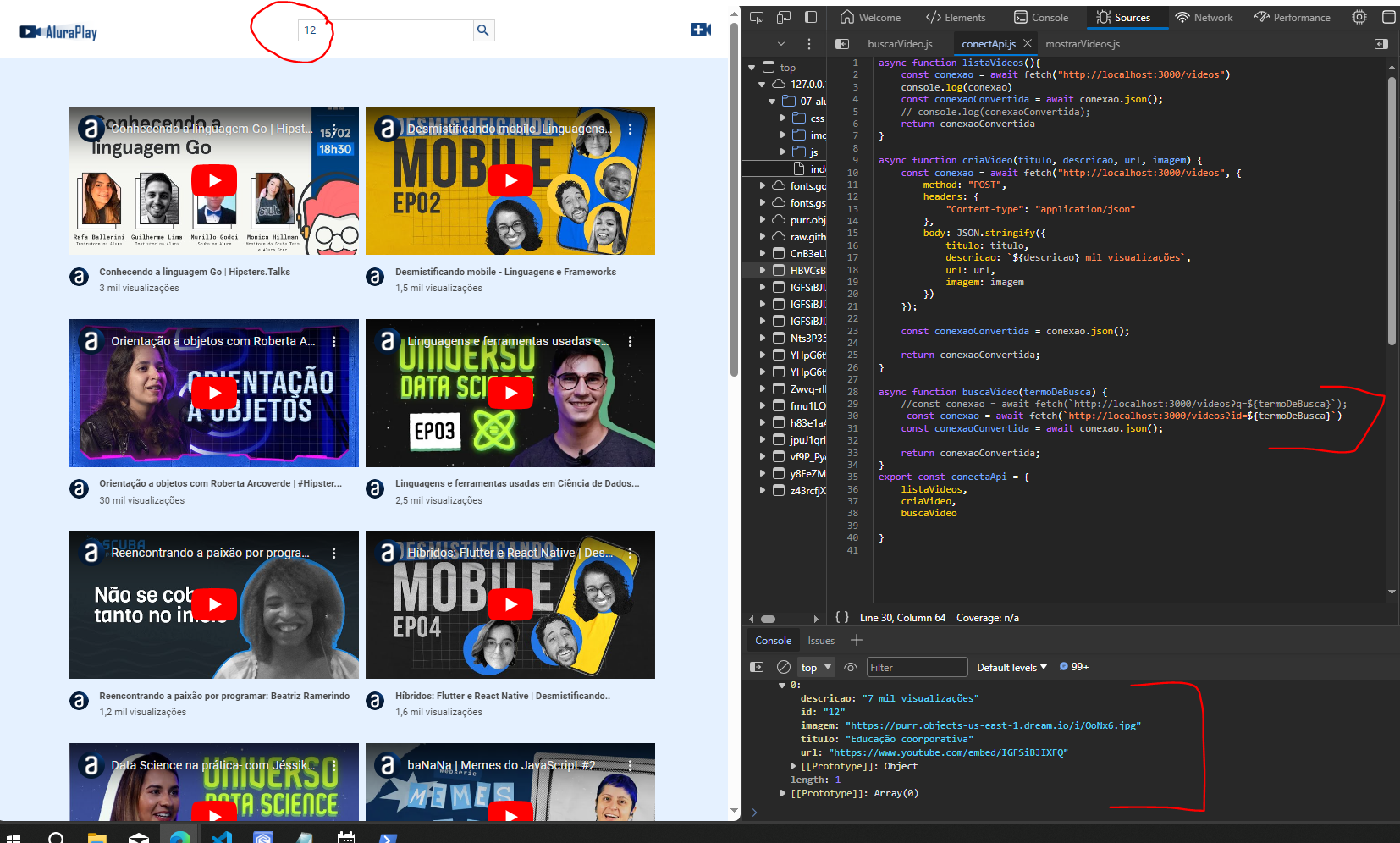Toggle DevTools activity bar dock icon
The width and height of the screenshot is (1400, 843).
[x=811, y=17]
